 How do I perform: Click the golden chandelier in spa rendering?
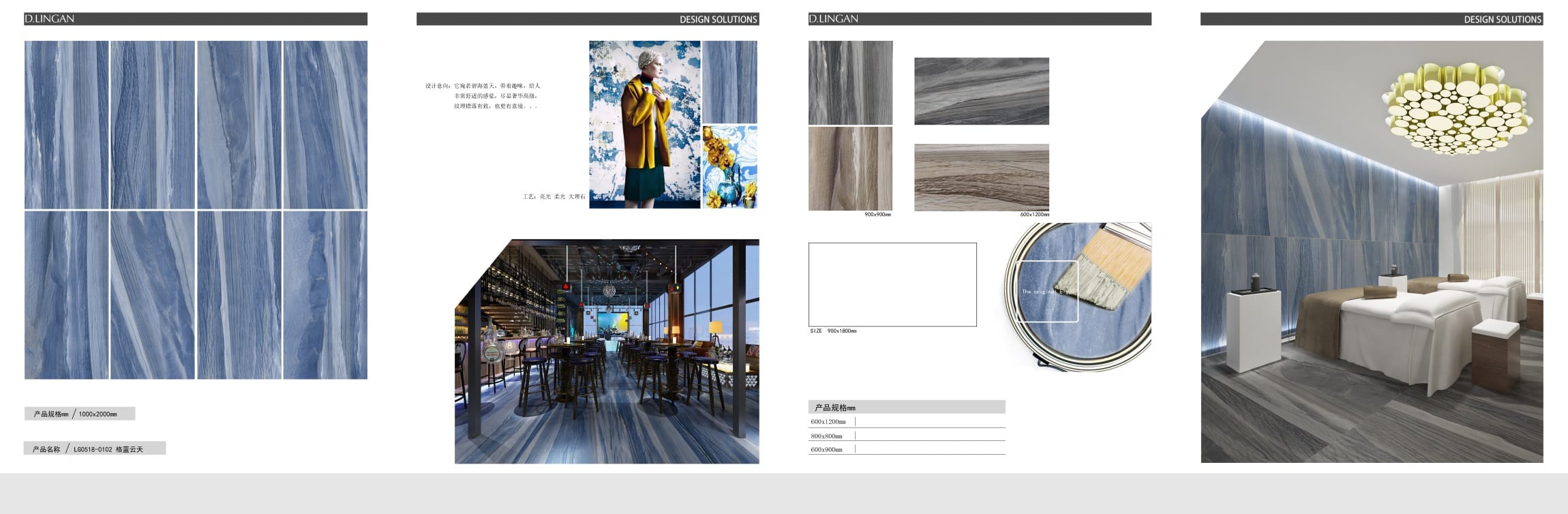[x=1456, y=109]
